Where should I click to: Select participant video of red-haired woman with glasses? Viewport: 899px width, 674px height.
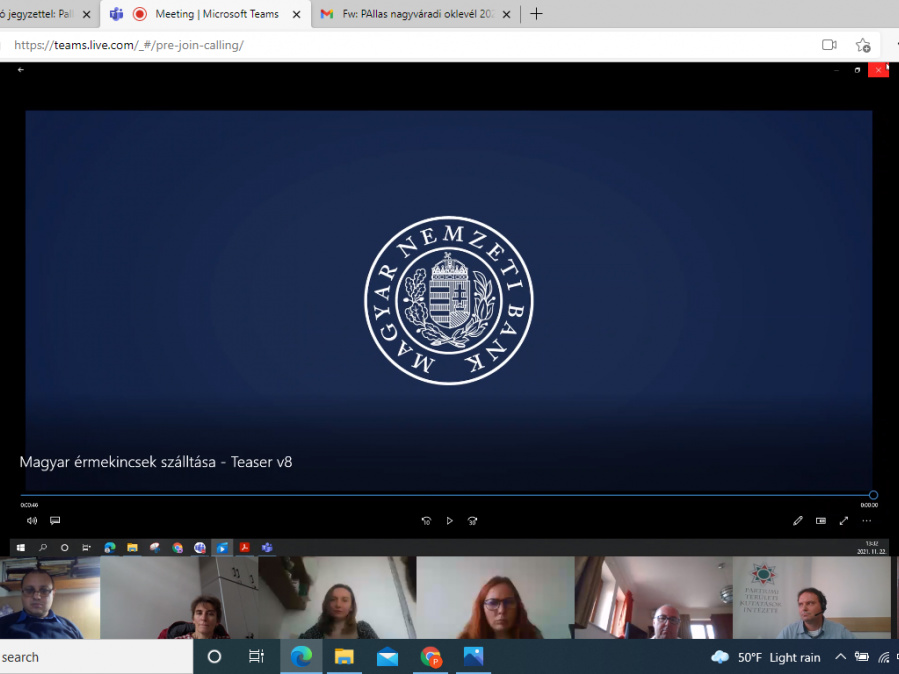[495, 597]
